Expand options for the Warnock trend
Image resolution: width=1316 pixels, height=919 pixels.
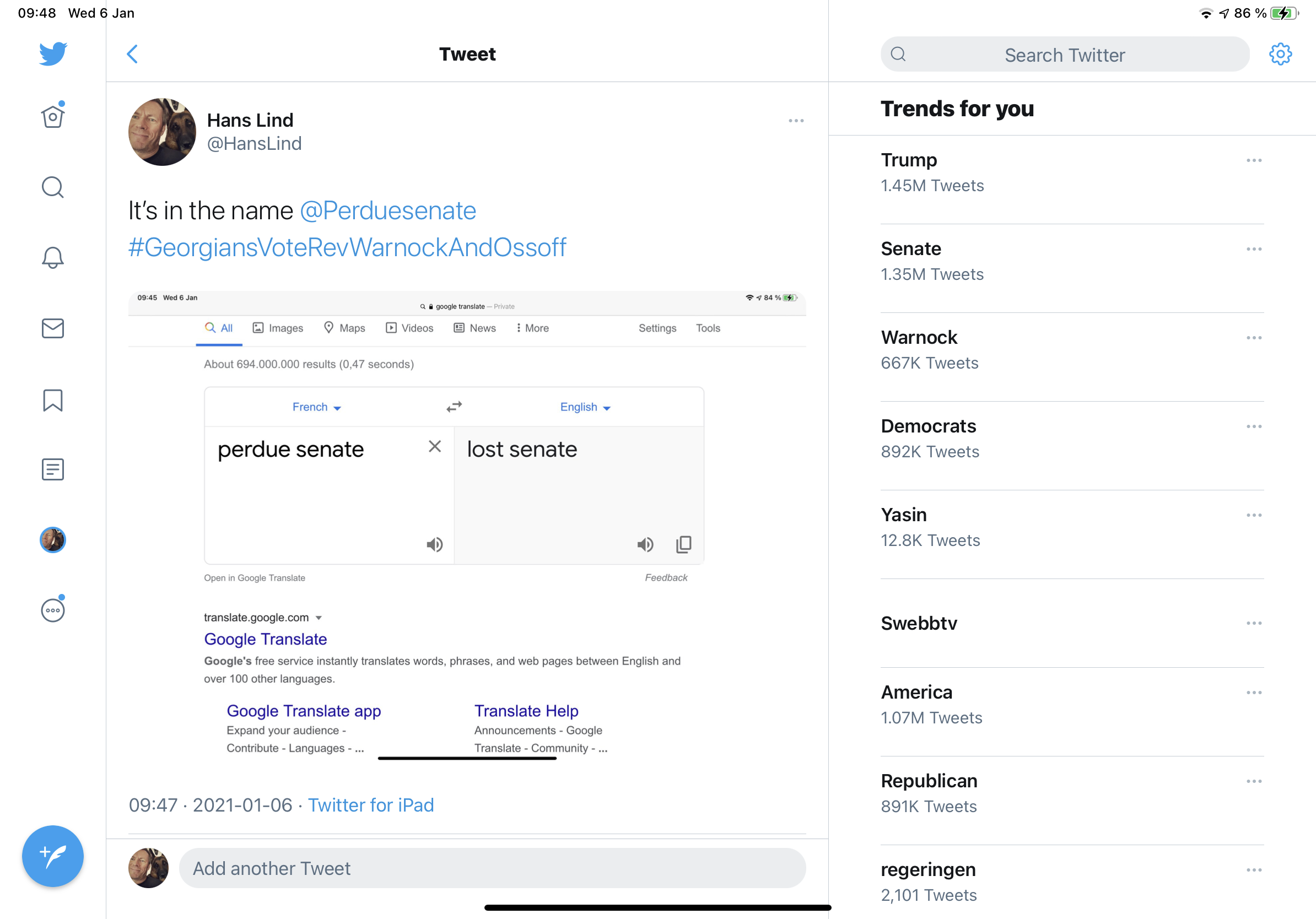point(1254,338)
